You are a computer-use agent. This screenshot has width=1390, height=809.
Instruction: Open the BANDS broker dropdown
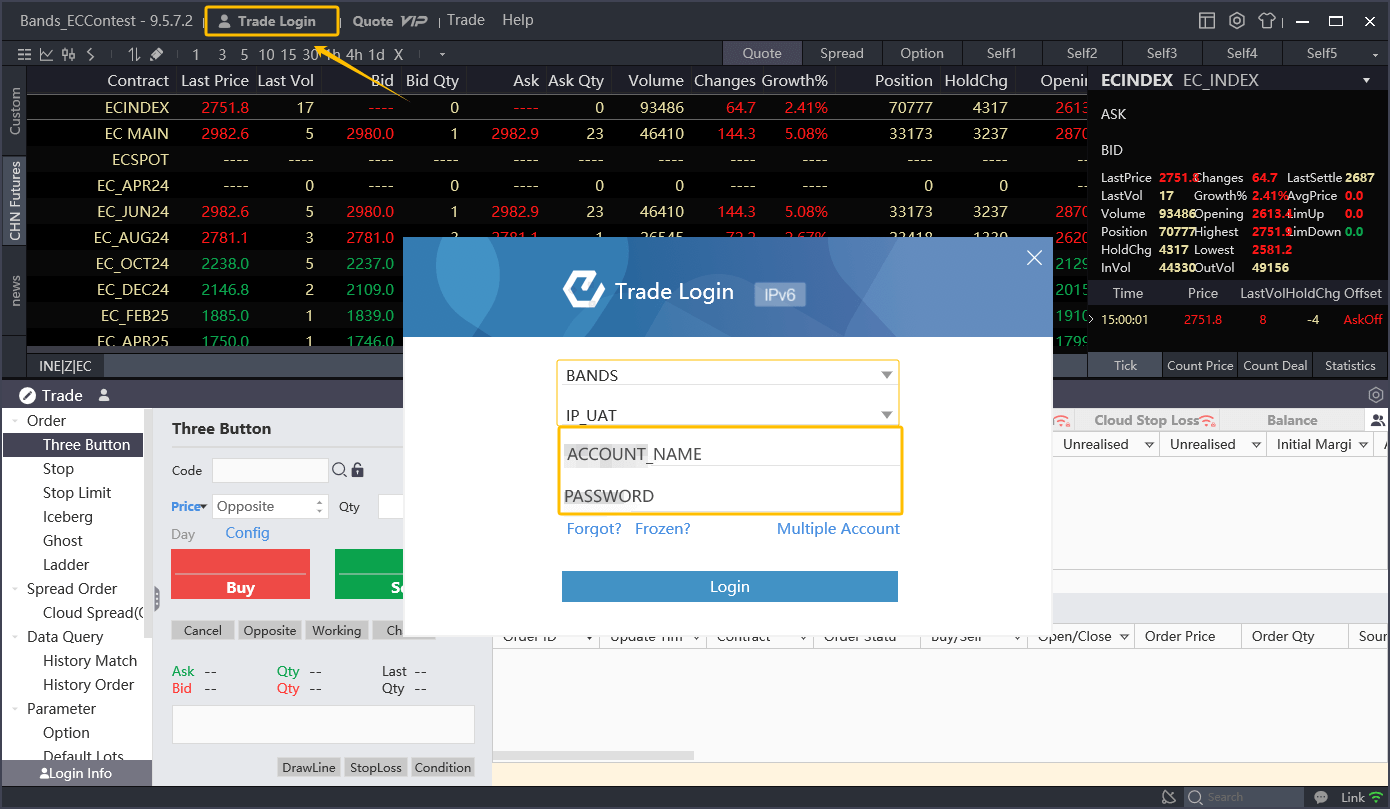(886, 376)
